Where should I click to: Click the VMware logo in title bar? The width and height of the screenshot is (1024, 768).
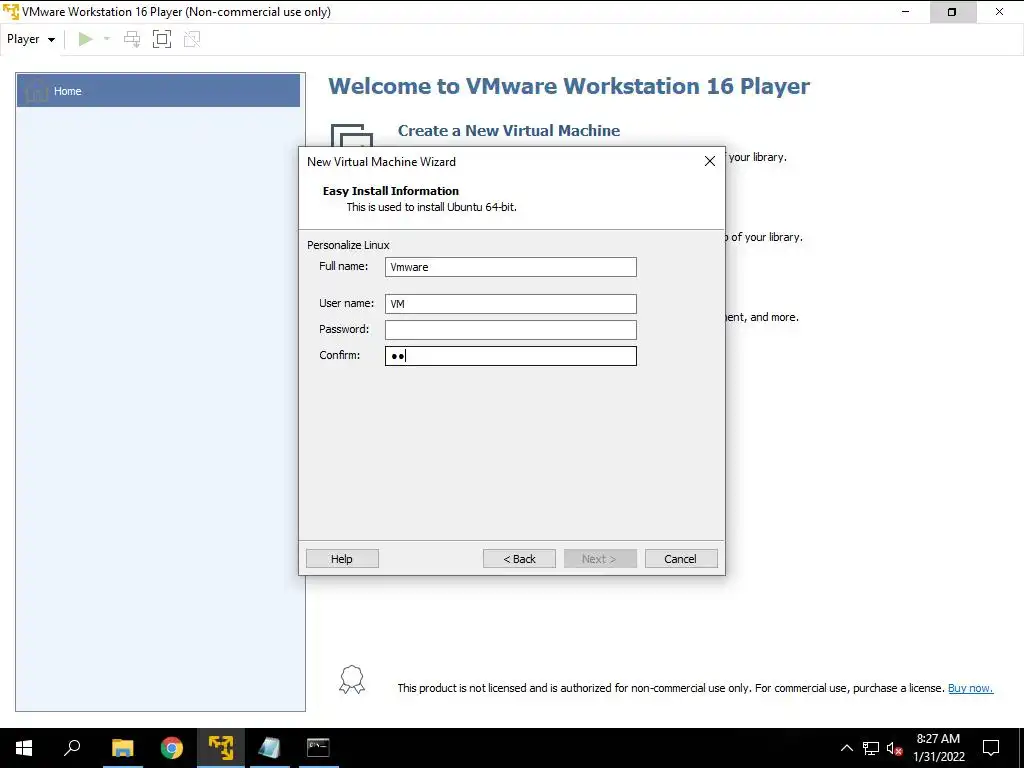coord(11,12)
